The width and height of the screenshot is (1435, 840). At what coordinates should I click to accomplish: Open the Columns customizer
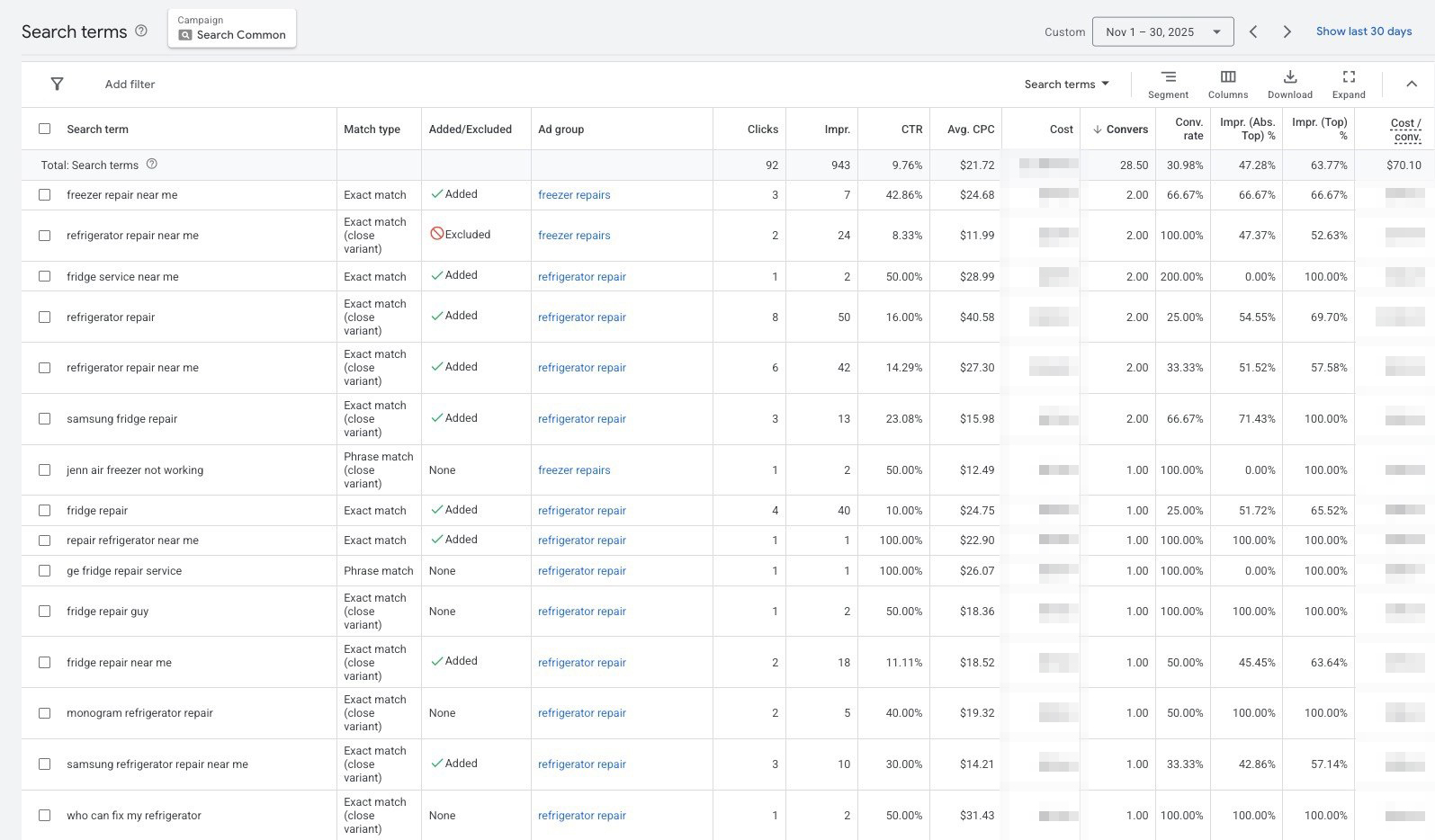1227,85
